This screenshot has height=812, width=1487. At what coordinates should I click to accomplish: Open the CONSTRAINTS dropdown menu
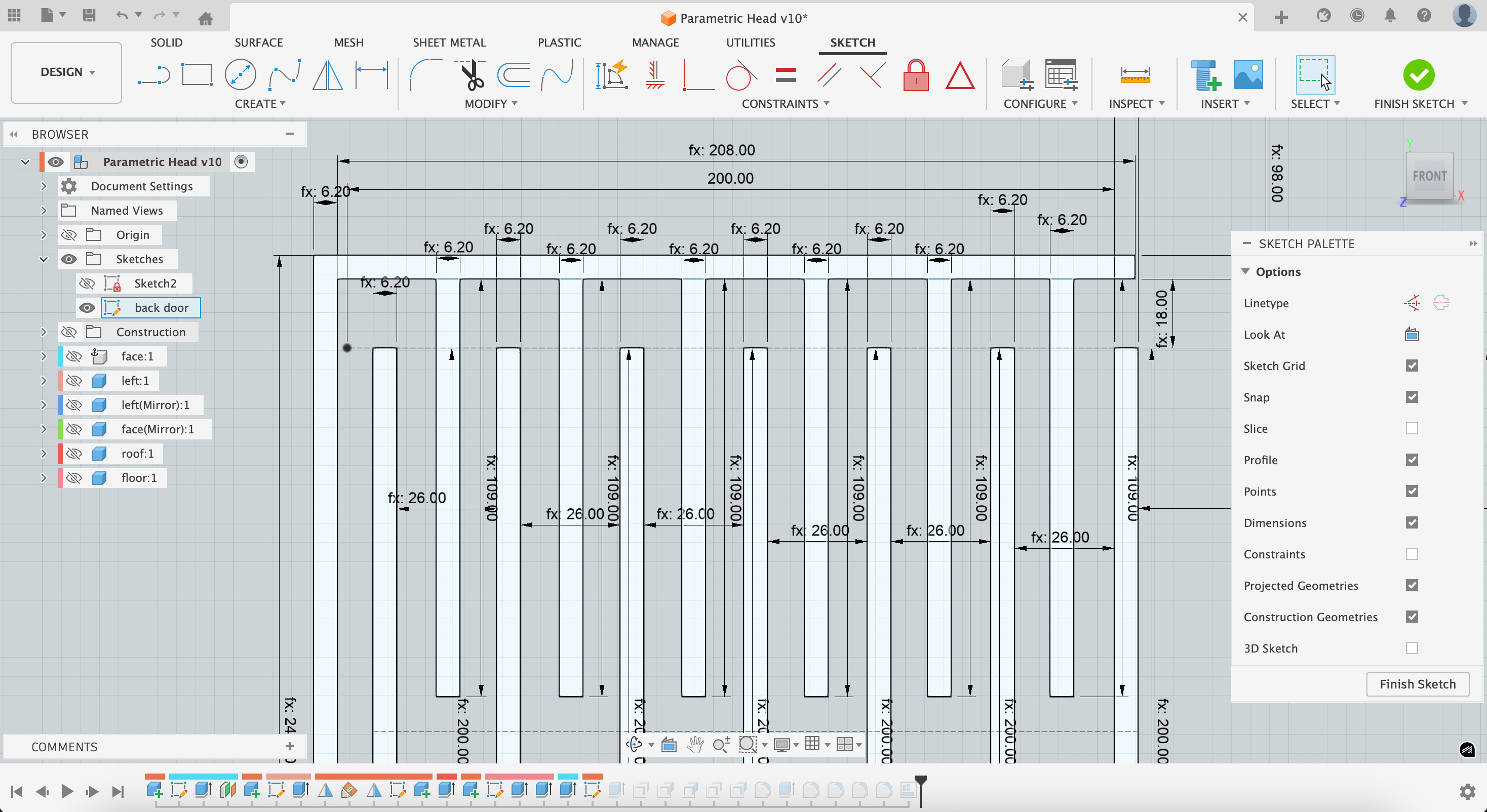pos(785,104)
